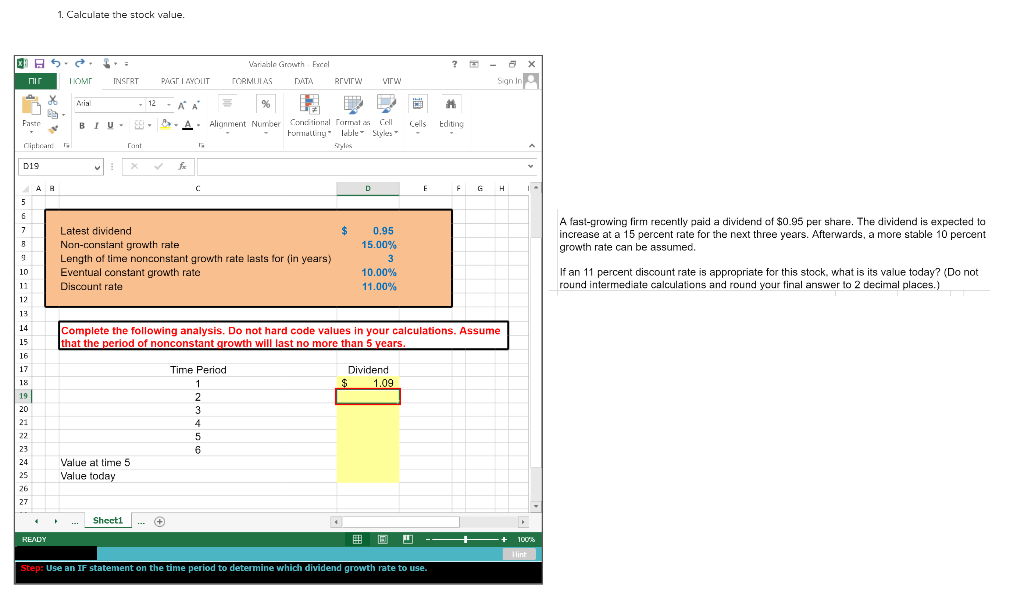Open the font size dropdown
The height and width of the screenshot is (589, 1024).
(x=168, y=103)
